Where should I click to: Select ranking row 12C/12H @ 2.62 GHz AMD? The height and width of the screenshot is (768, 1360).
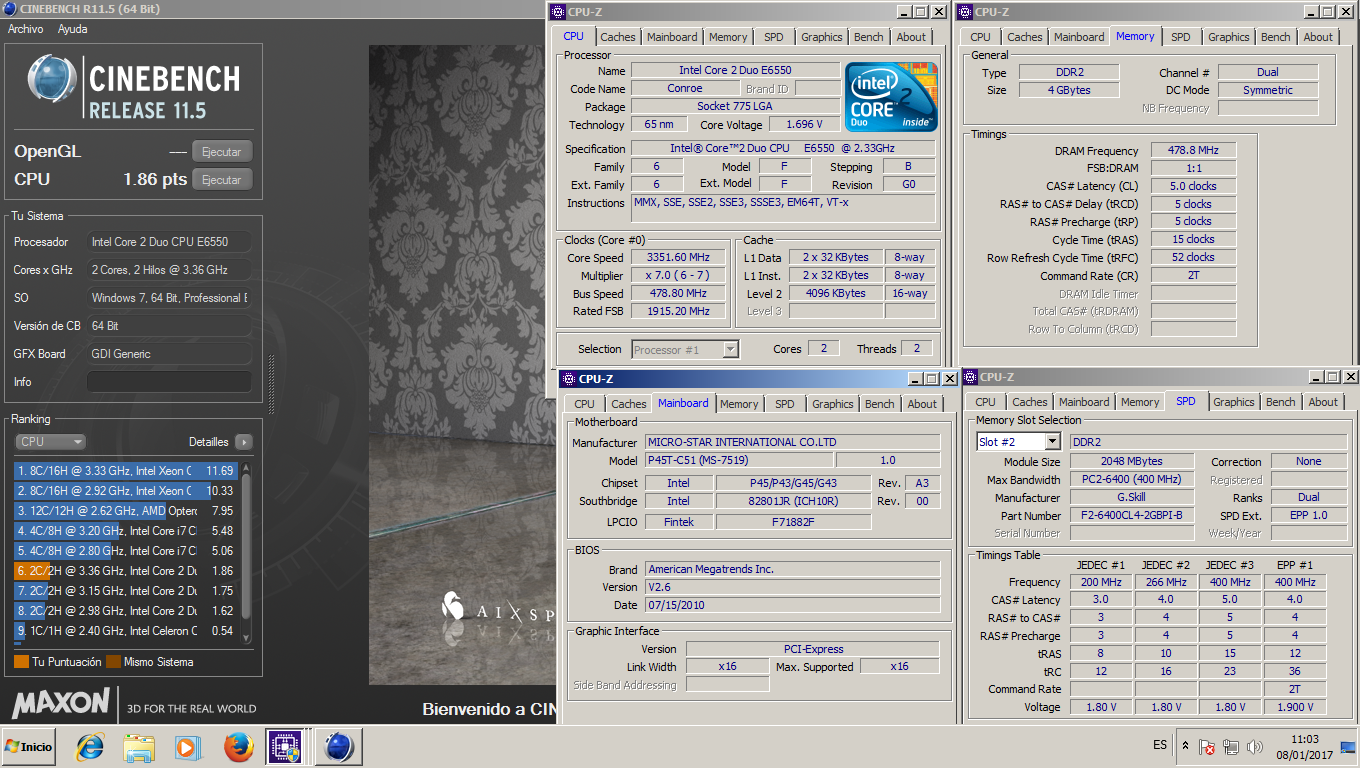124,511
